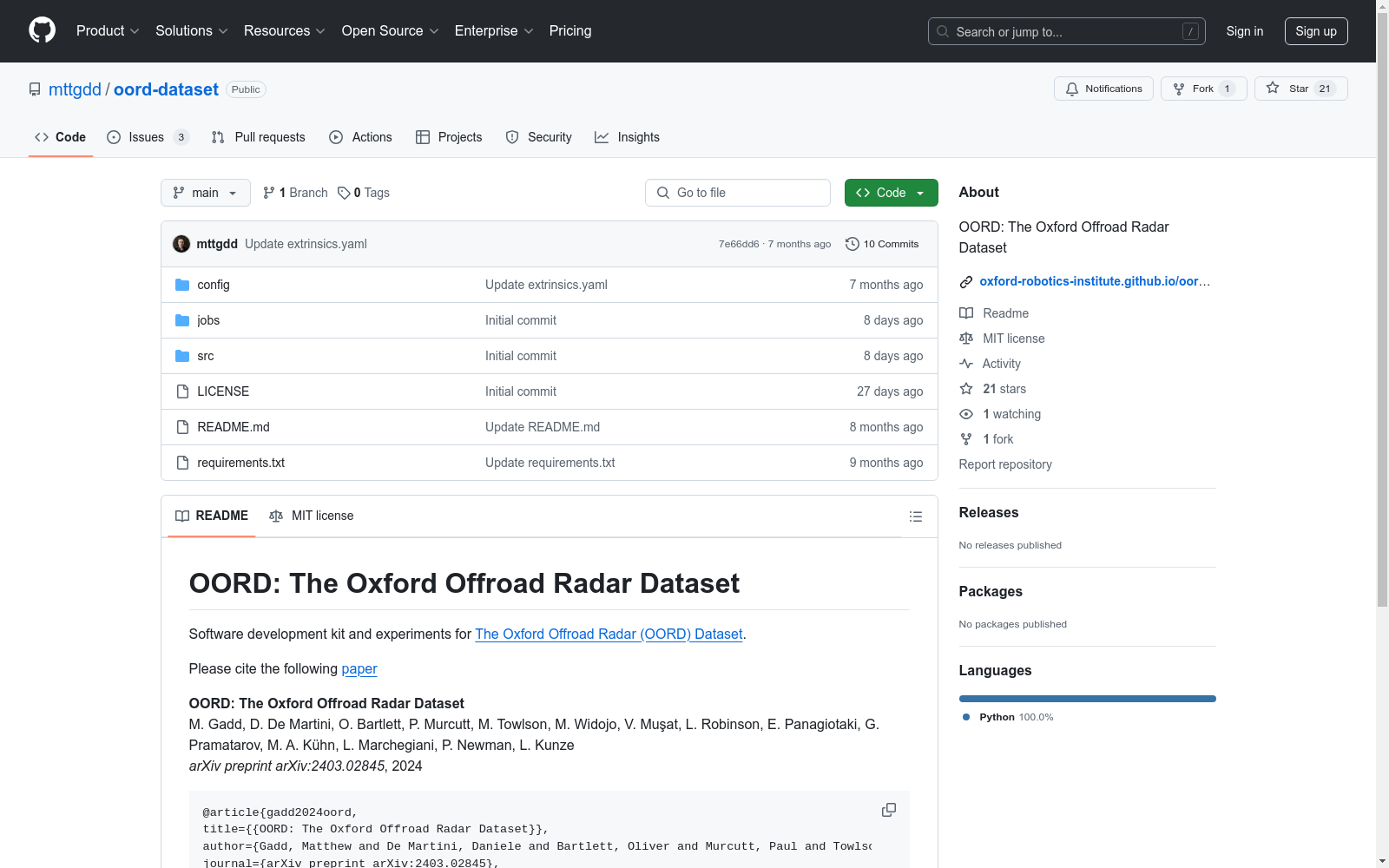Click the src folder icon
This screenshot has width=1389, height=868.
point(182,356)
